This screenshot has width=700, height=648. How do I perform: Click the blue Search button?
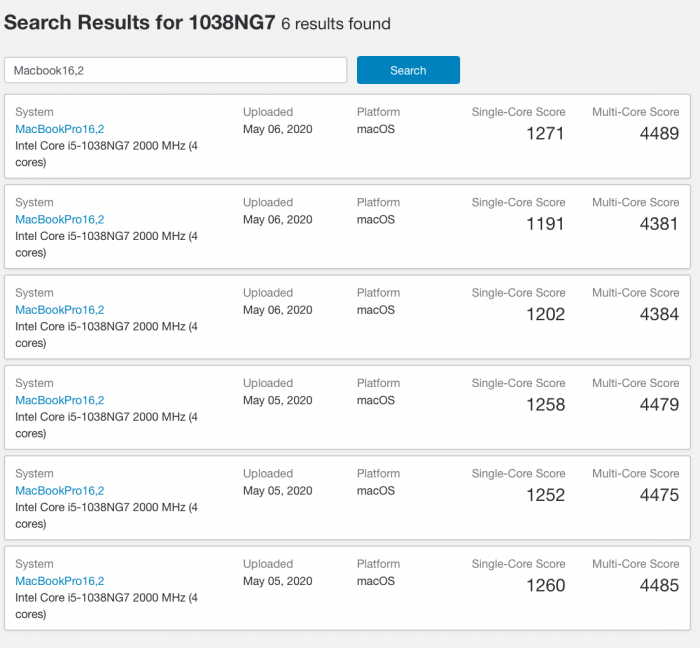pyautogui.click(x=408, y=70)
